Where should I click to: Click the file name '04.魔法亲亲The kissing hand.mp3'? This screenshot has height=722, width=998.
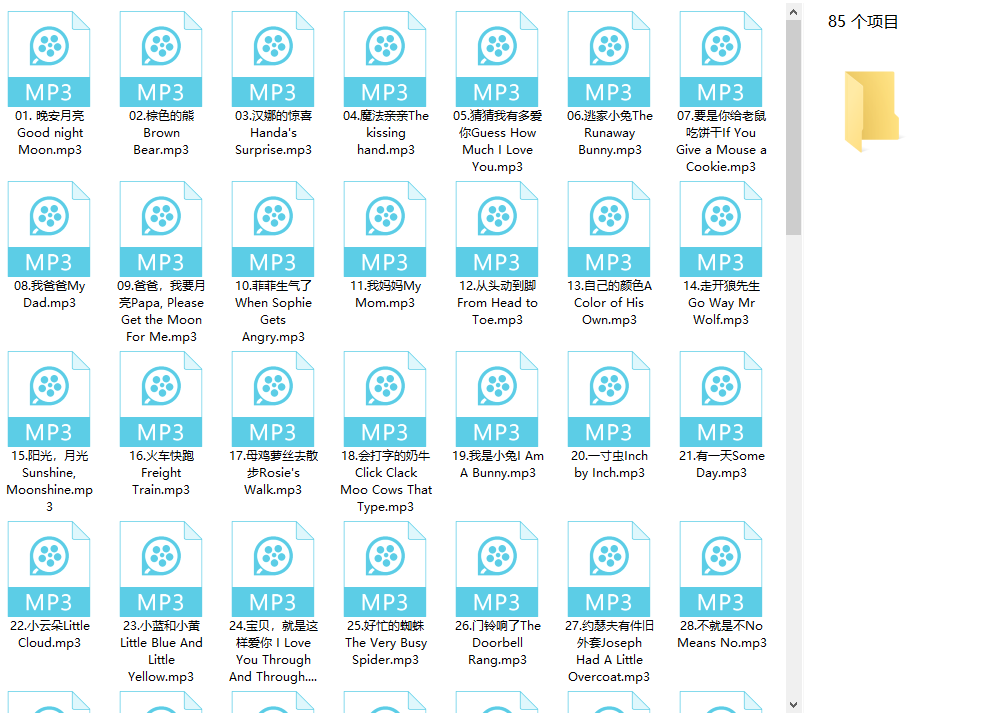[x=386, y=133]
